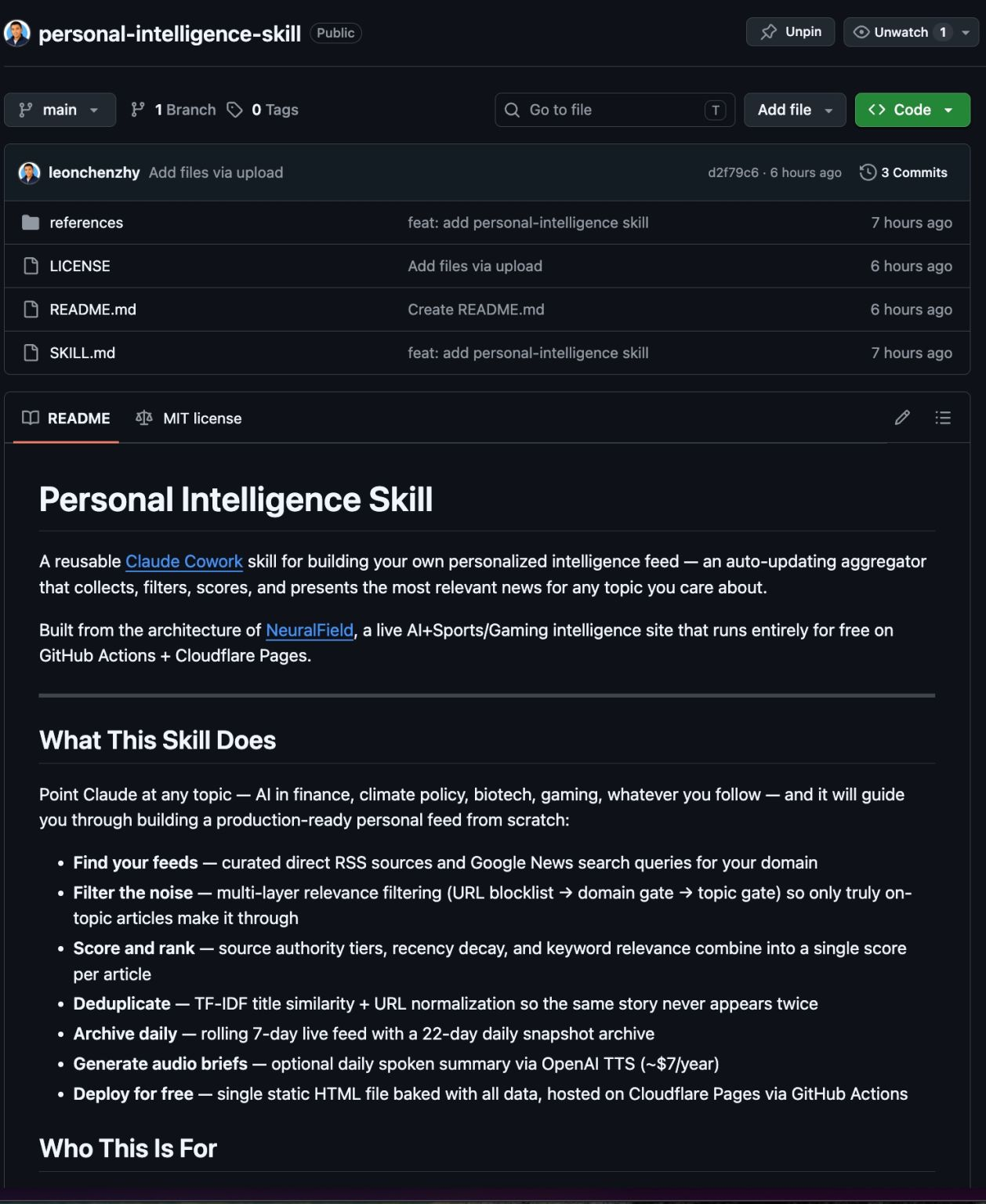The height and width of the screenshot is (1204, 986).
Task: Select the README tab
Action: (66, 418)
